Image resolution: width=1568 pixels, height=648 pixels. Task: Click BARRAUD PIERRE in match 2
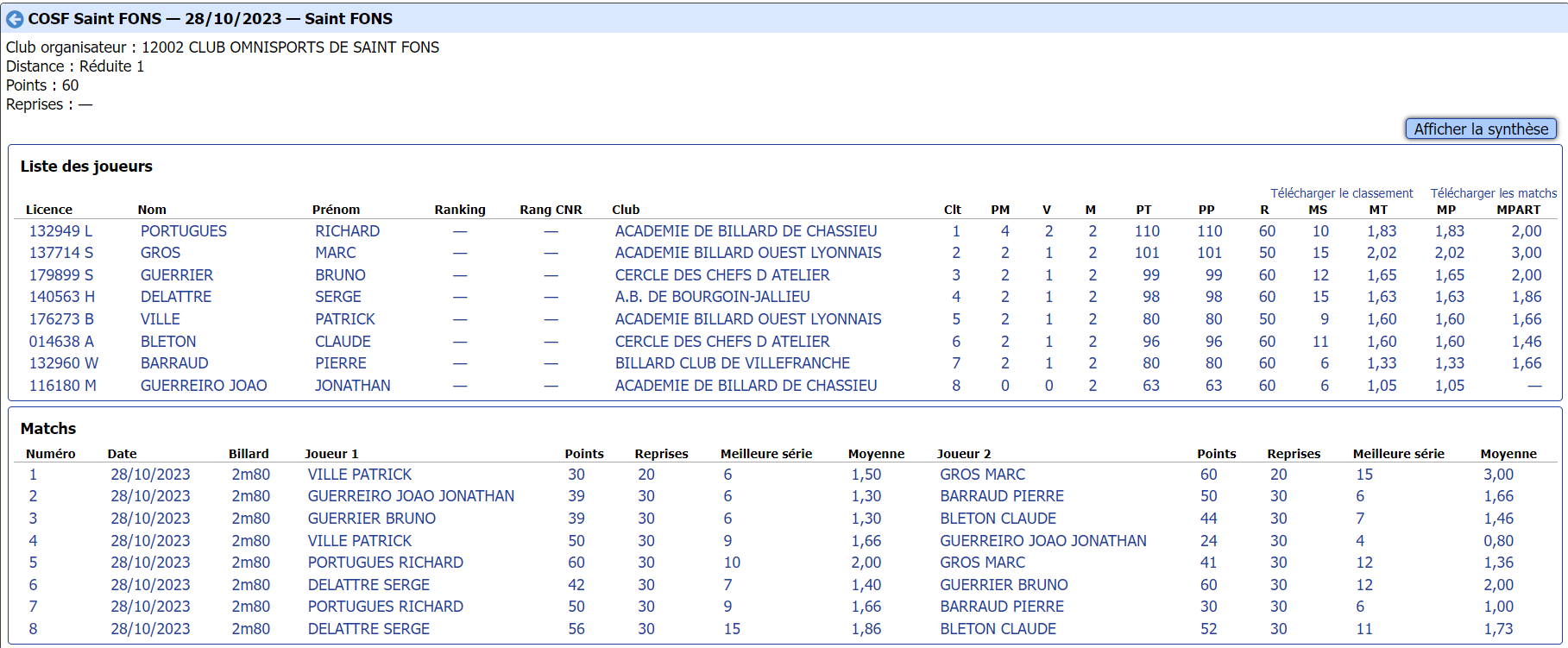[x=1002, y=496]
